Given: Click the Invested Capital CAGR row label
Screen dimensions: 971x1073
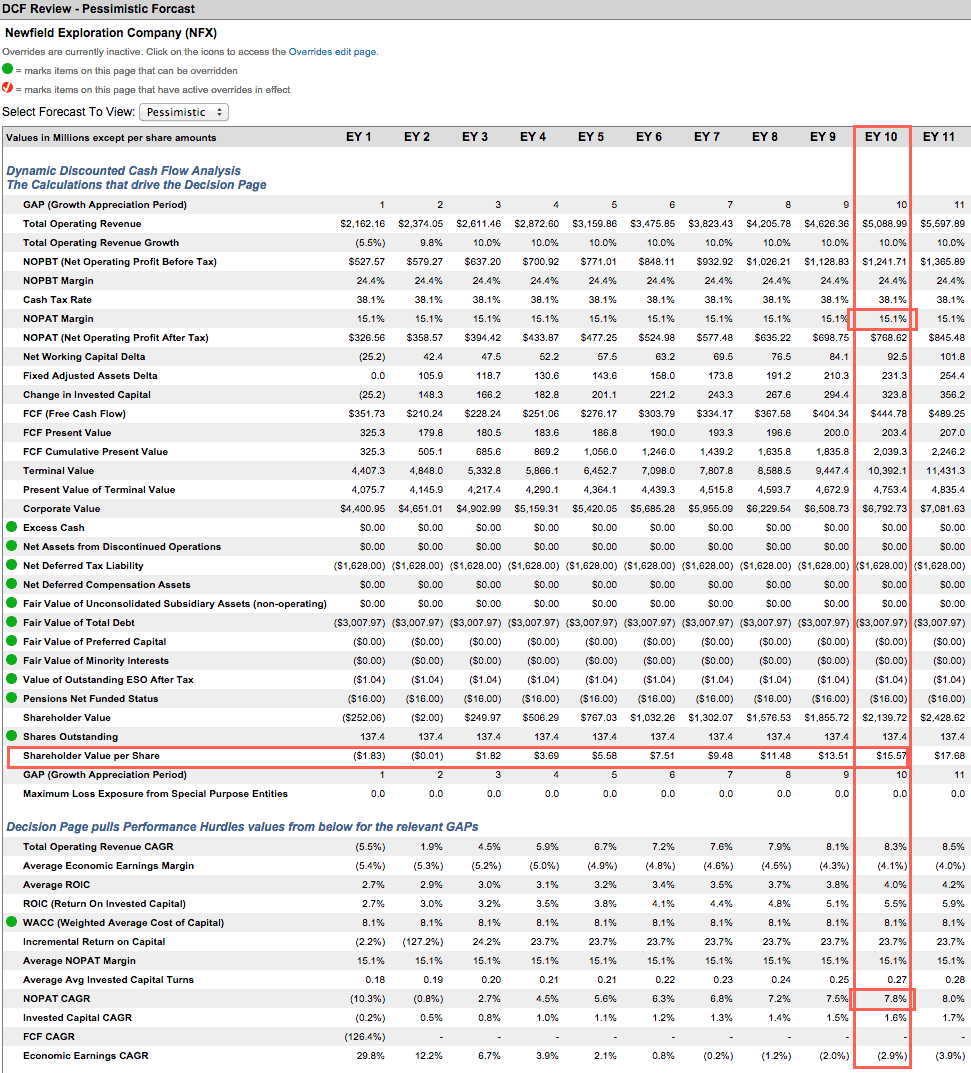Looking at the screenshot, I should coord(77,1018).
